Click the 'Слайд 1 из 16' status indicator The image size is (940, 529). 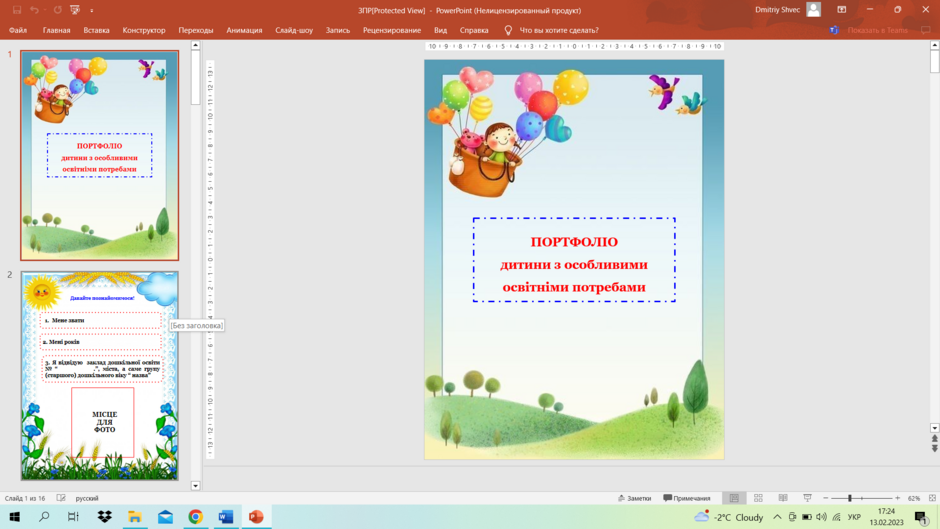[25, 498]
